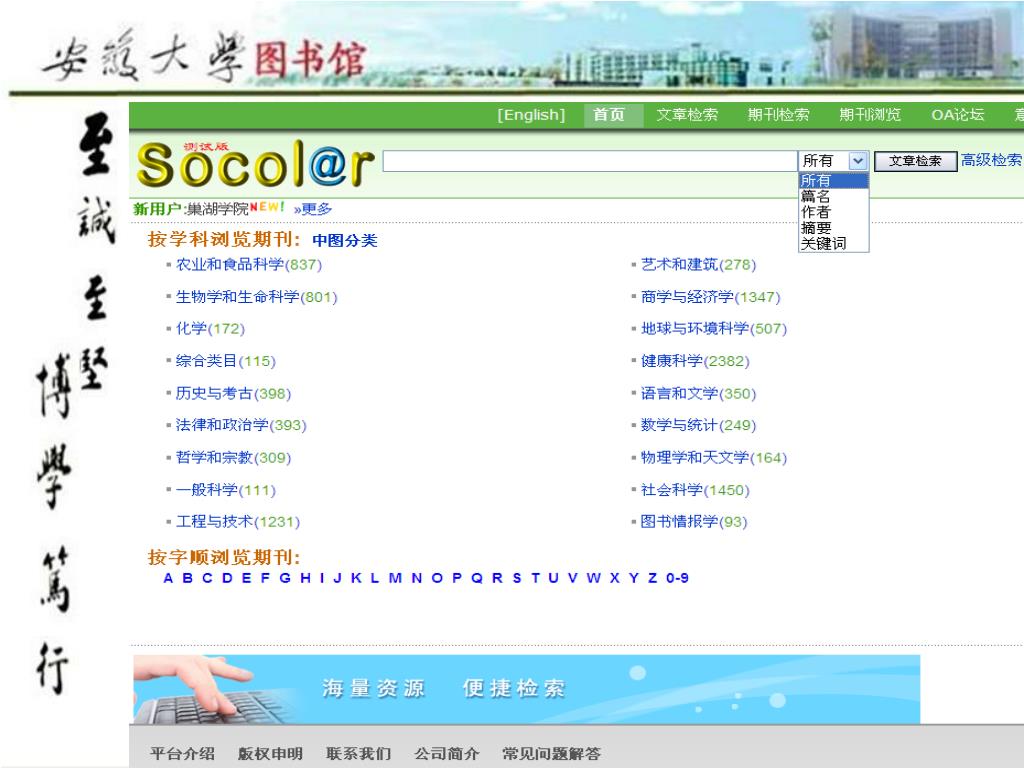Browse 化学(172) journals
This screenshot has width=1024, height=768.
click(210, 328)
